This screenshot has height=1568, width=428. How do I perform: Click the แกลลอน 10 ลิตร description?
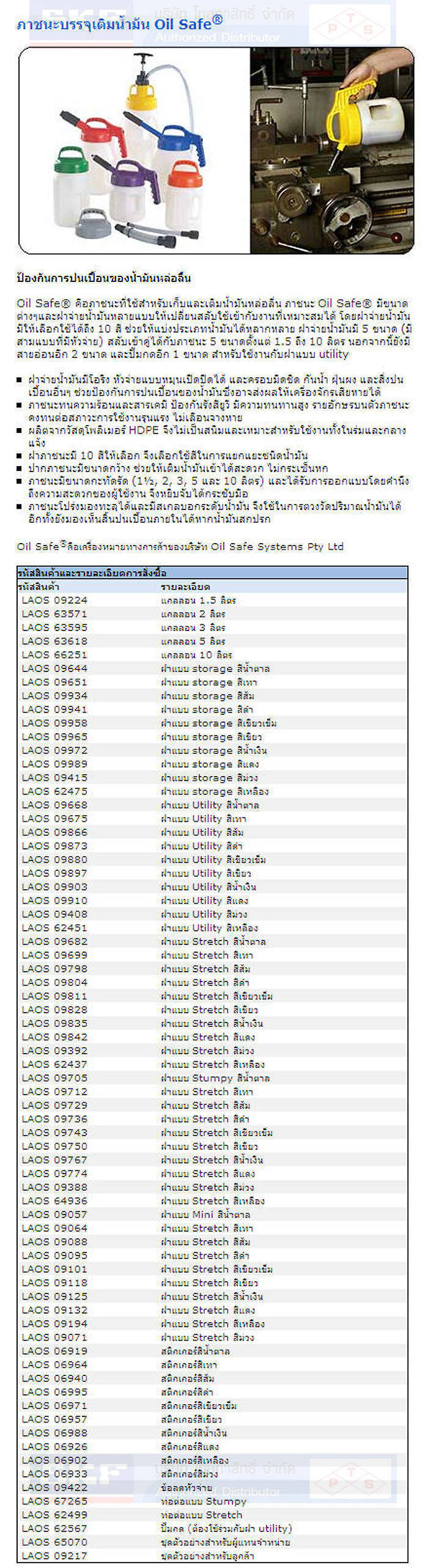(196, 654)
